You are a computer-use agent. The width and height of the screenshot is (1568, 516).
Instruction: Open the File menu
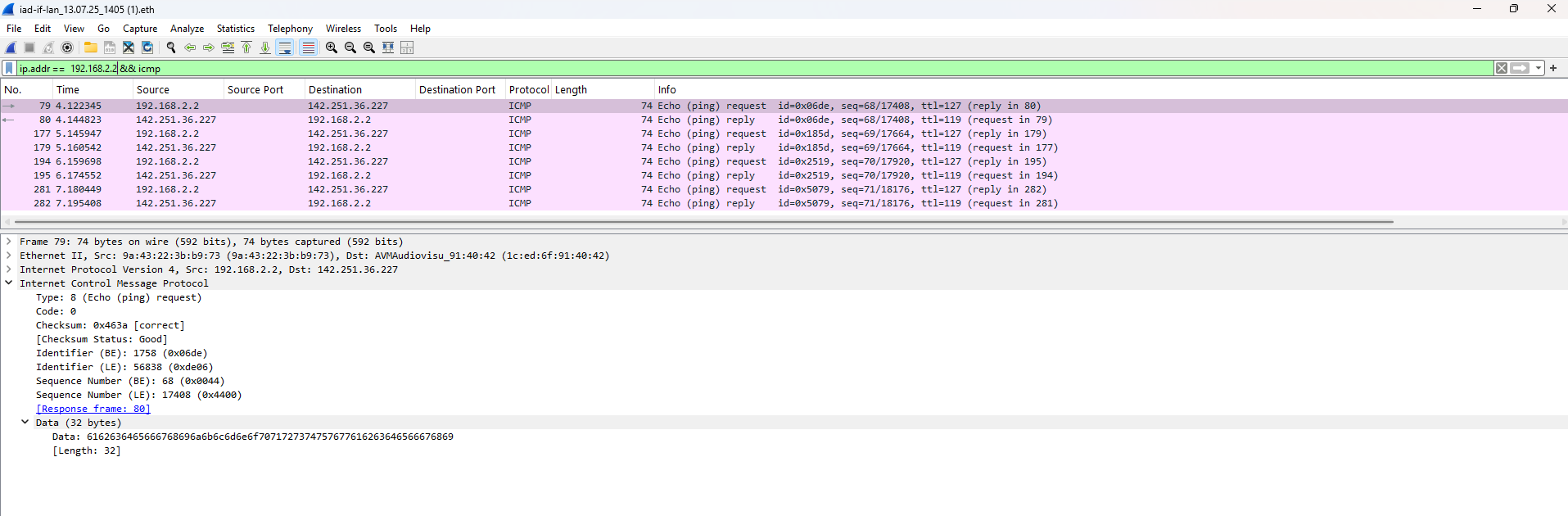(14, 28)
